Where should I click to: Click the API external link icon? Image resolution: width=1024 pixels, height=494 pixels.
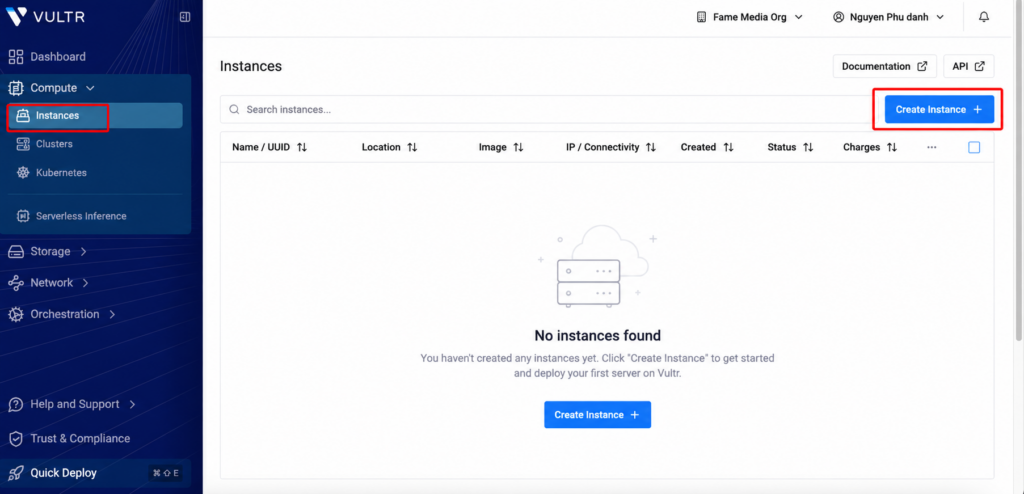point(980,66)
